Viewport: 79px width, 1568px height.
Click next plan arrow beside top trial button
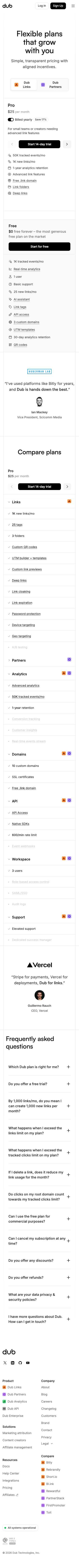(x=67, y=144)
